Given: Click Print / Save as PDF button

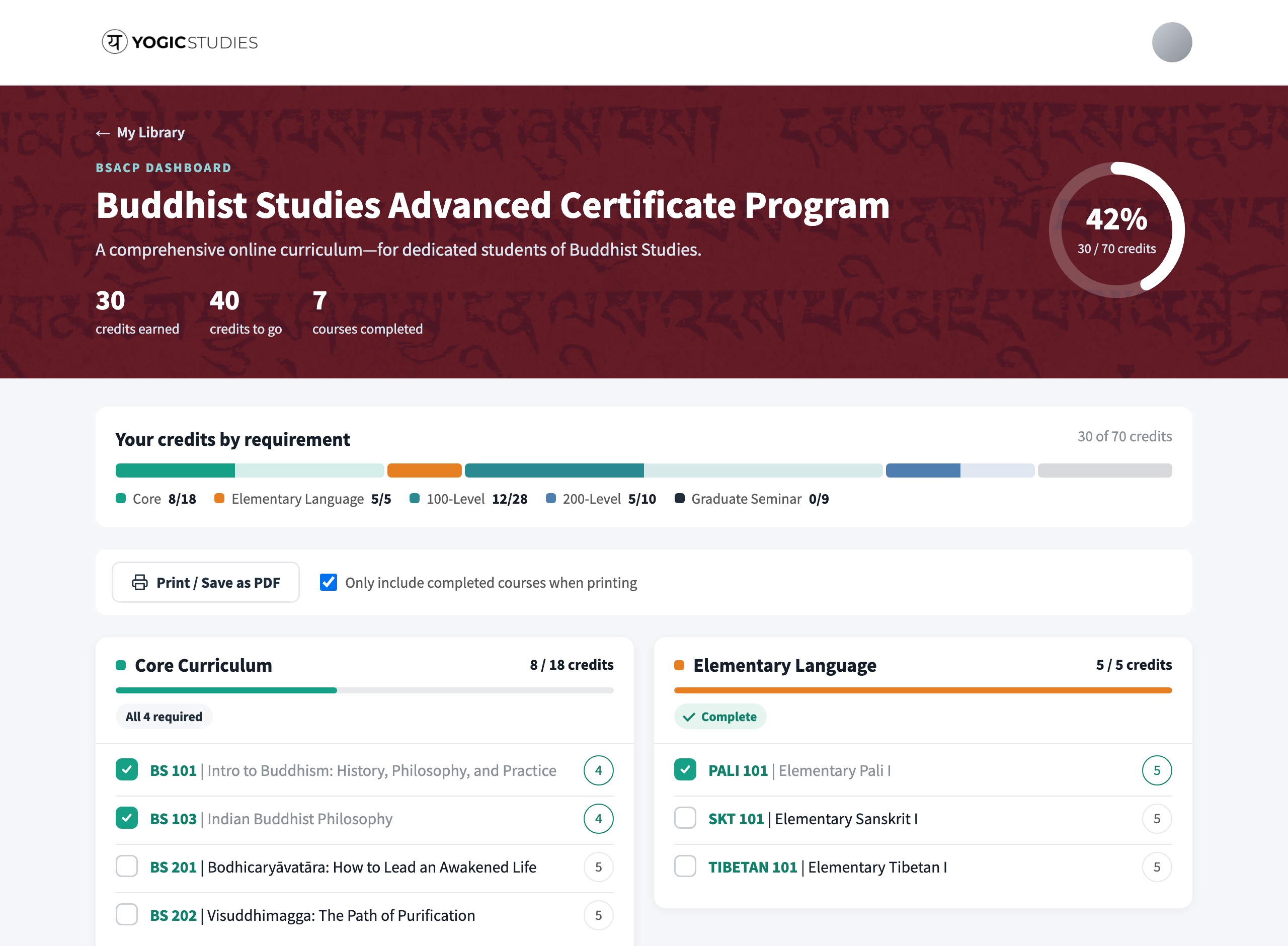Looking at the screenshot, I should point(205,582).
